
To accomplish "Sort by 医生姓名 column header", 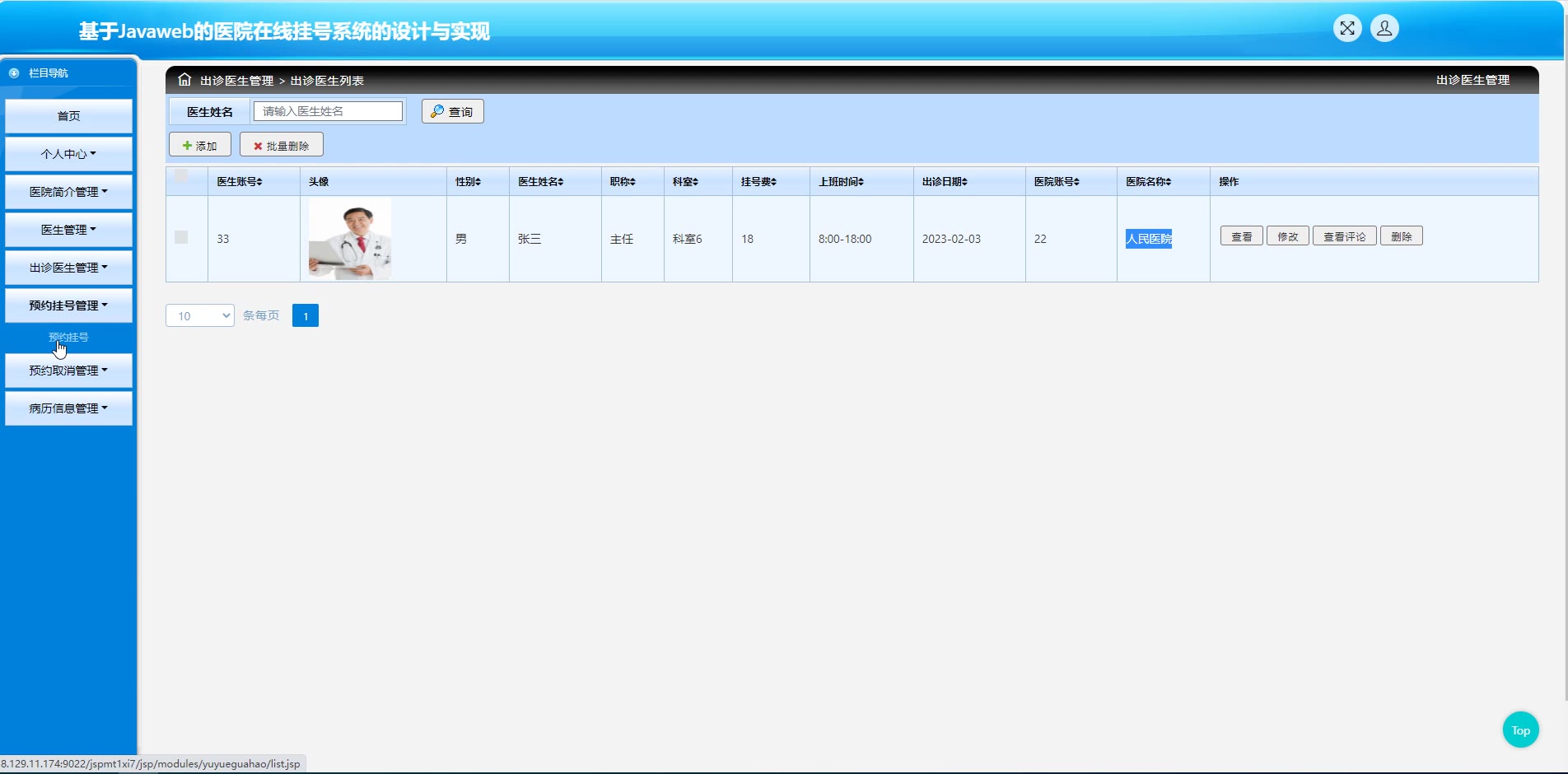I will [541, 182].
